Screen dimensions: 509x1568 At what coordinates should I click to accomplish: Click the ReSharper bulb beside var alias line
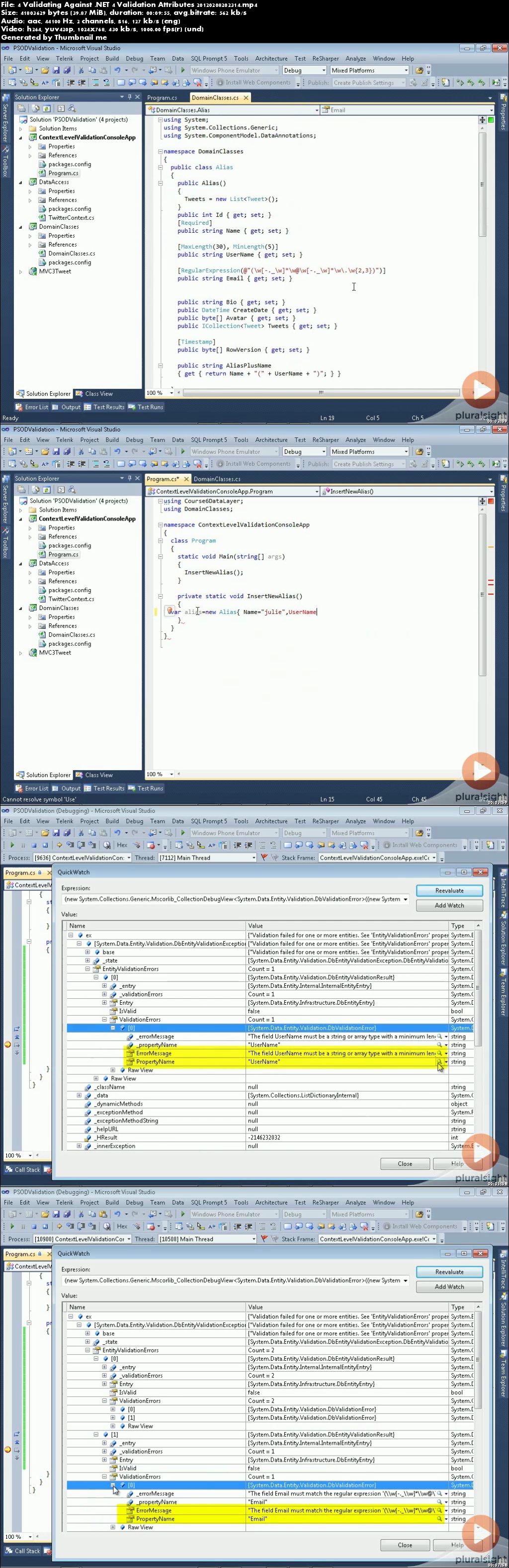click(x=170, y=611)
